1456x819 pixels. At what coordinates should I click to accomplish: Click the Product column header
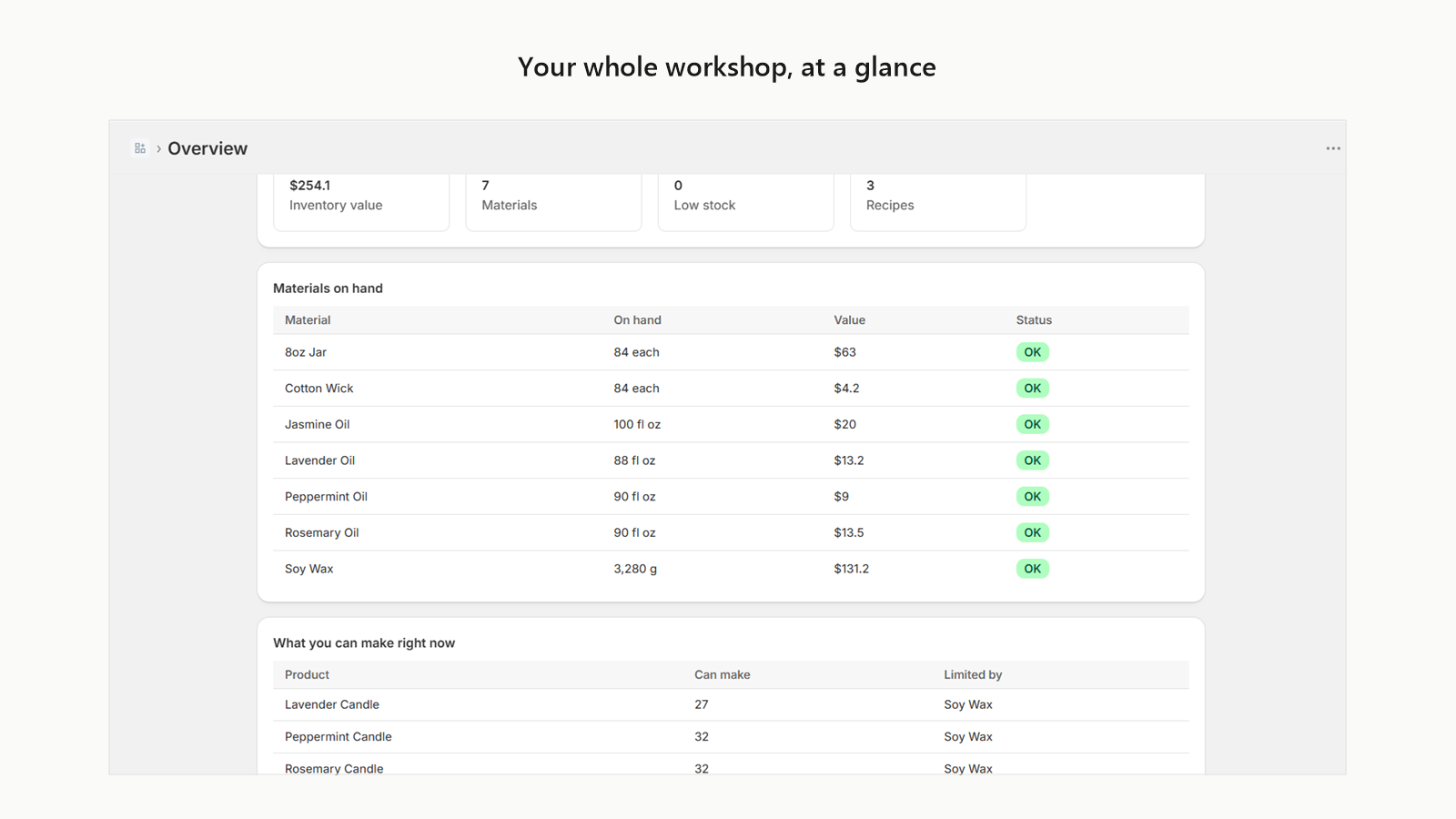coord(307,675)
